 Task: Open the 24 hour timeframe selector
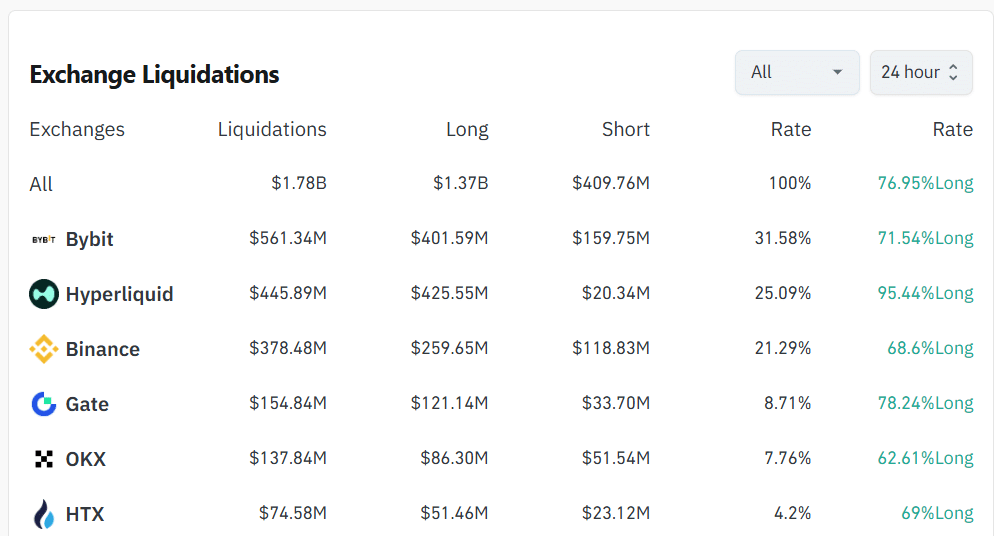click(920, 72)
